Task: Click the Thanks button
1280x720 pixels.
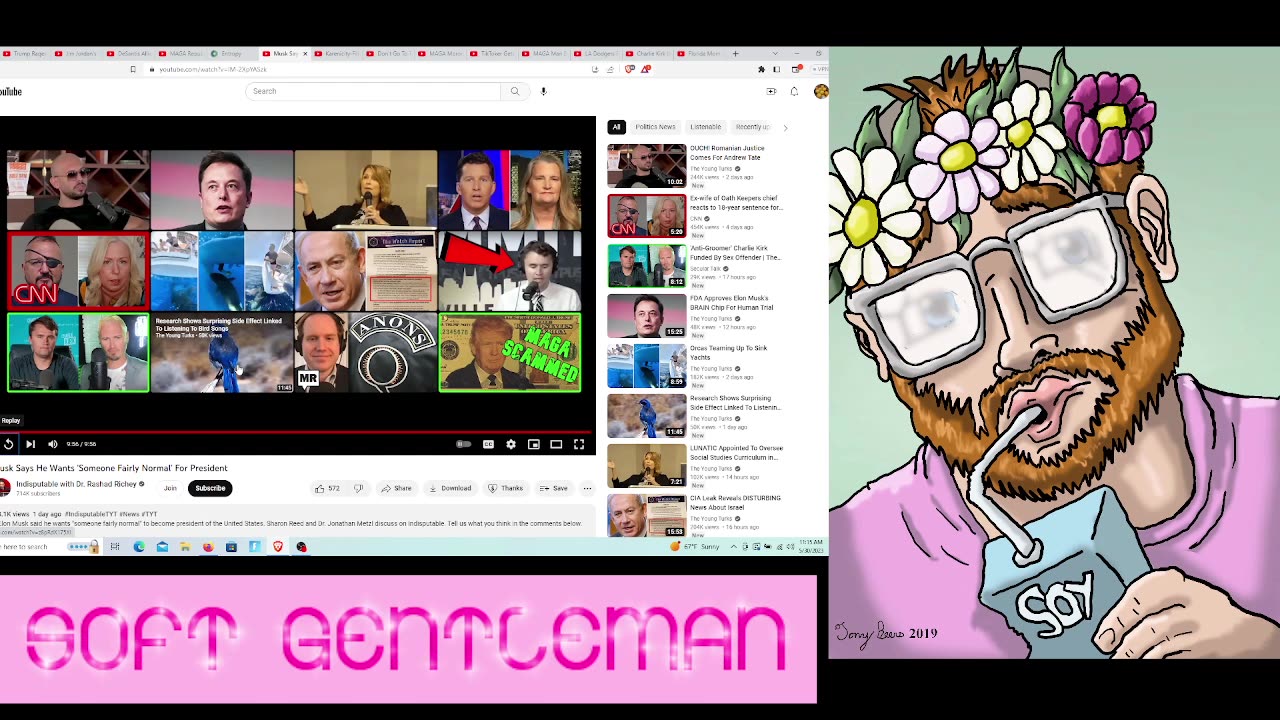Action: [506, 488]
